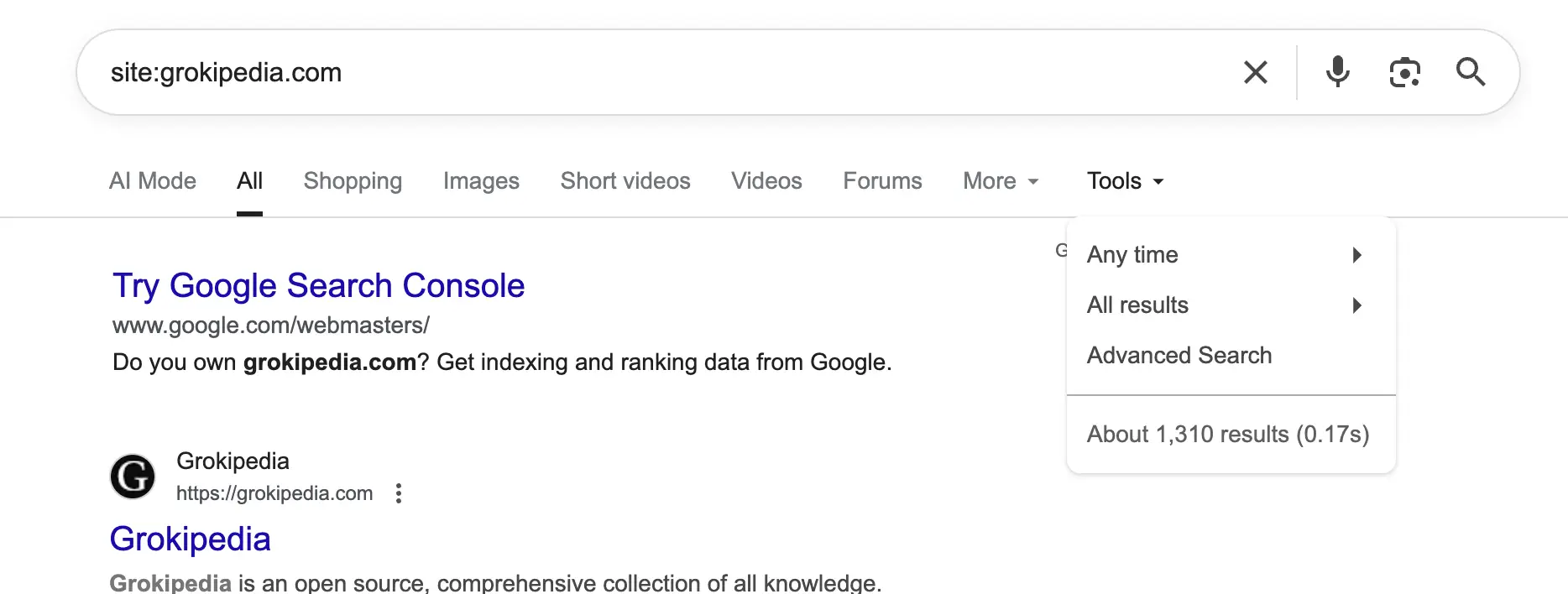This screenshot has height=594, width=1568.
Task: Switch to Shopping tab
Action: (x=353, y=181)
